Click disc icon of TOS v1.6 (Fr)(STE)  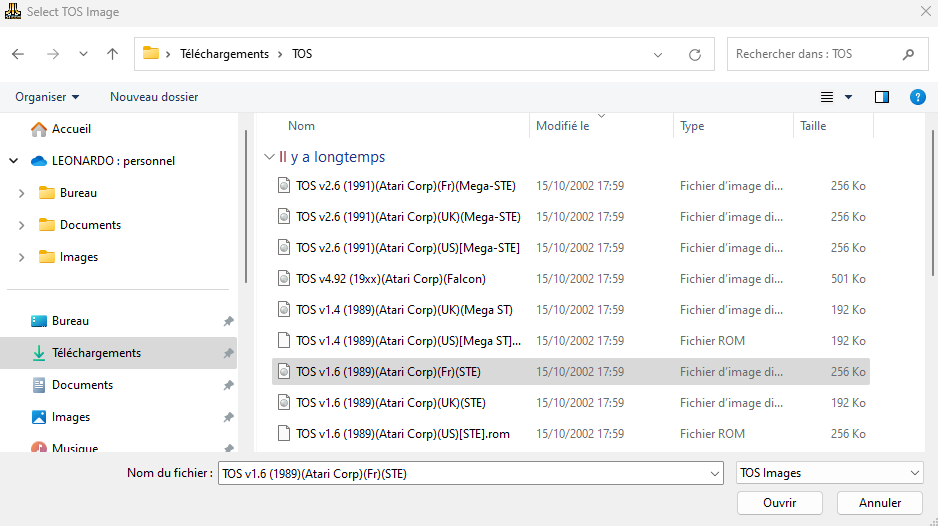[x=284, y=372]
